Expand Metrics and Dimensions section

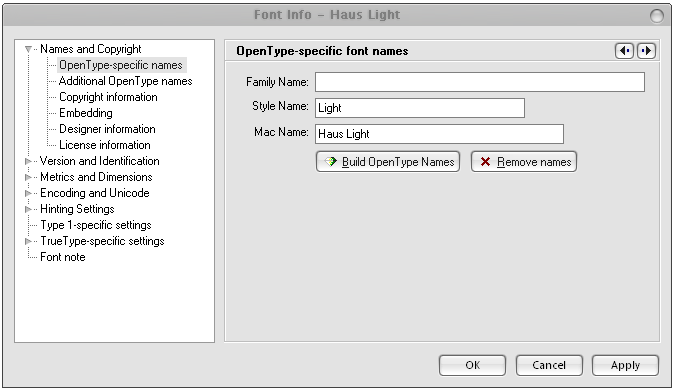pyautogui.click(x=28, y=177)
